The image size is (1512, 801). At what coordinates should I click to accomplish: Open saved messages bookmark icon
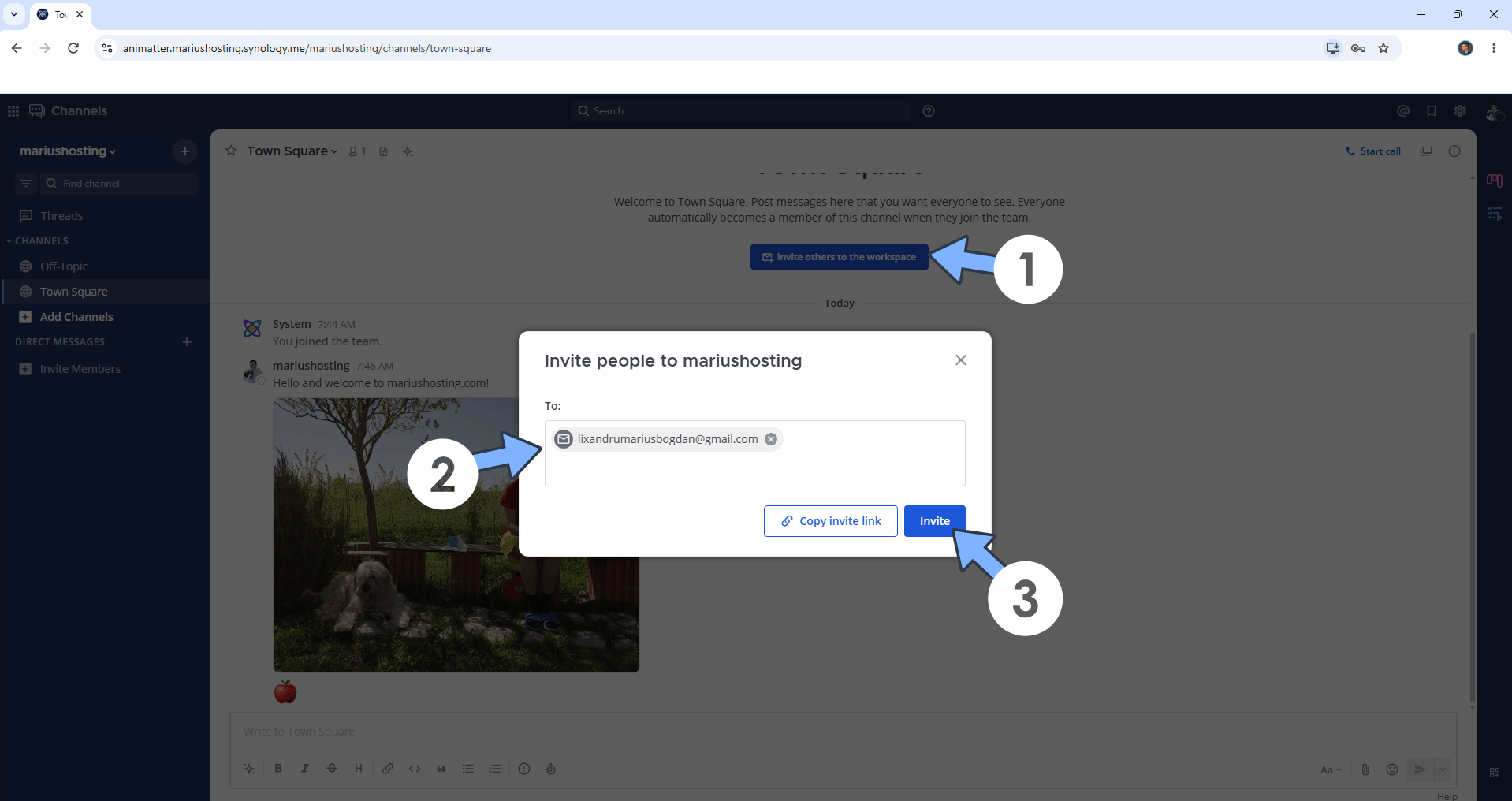click(1432, 111)
